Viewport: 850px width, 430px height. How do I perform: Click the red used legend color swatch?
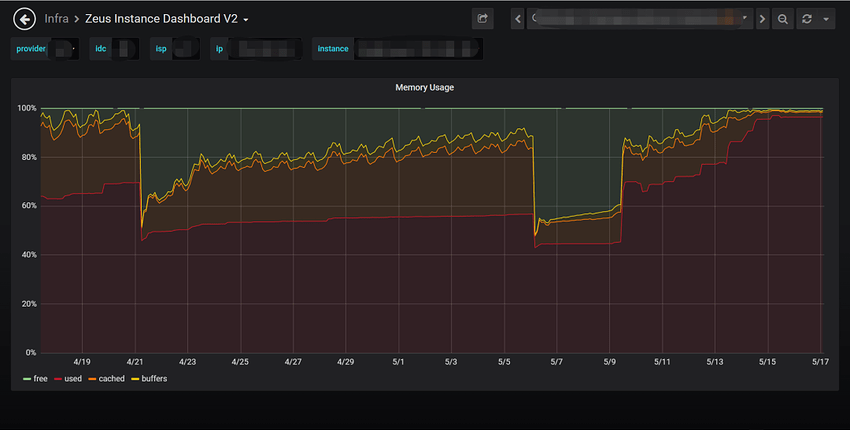pyautogui.click(x=58, y=379)
